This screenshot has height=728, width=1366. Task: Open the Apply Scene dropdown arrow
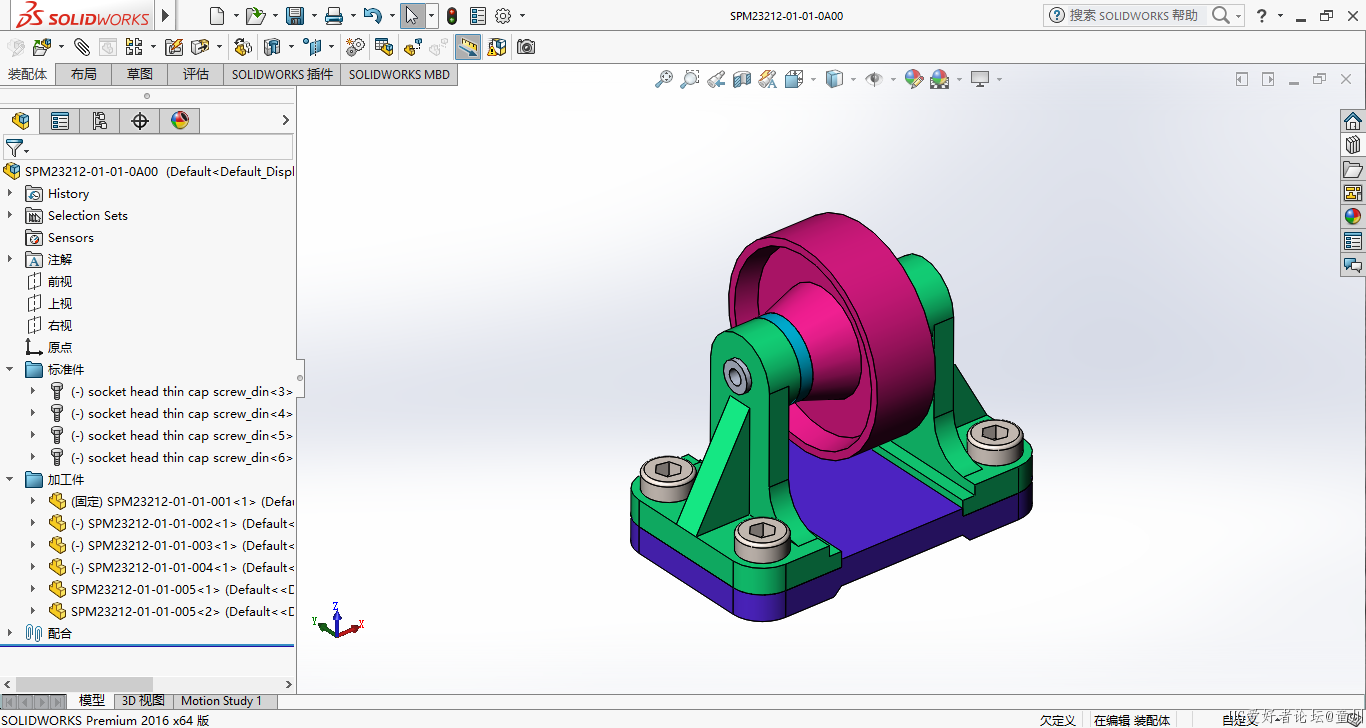(959, 79)
